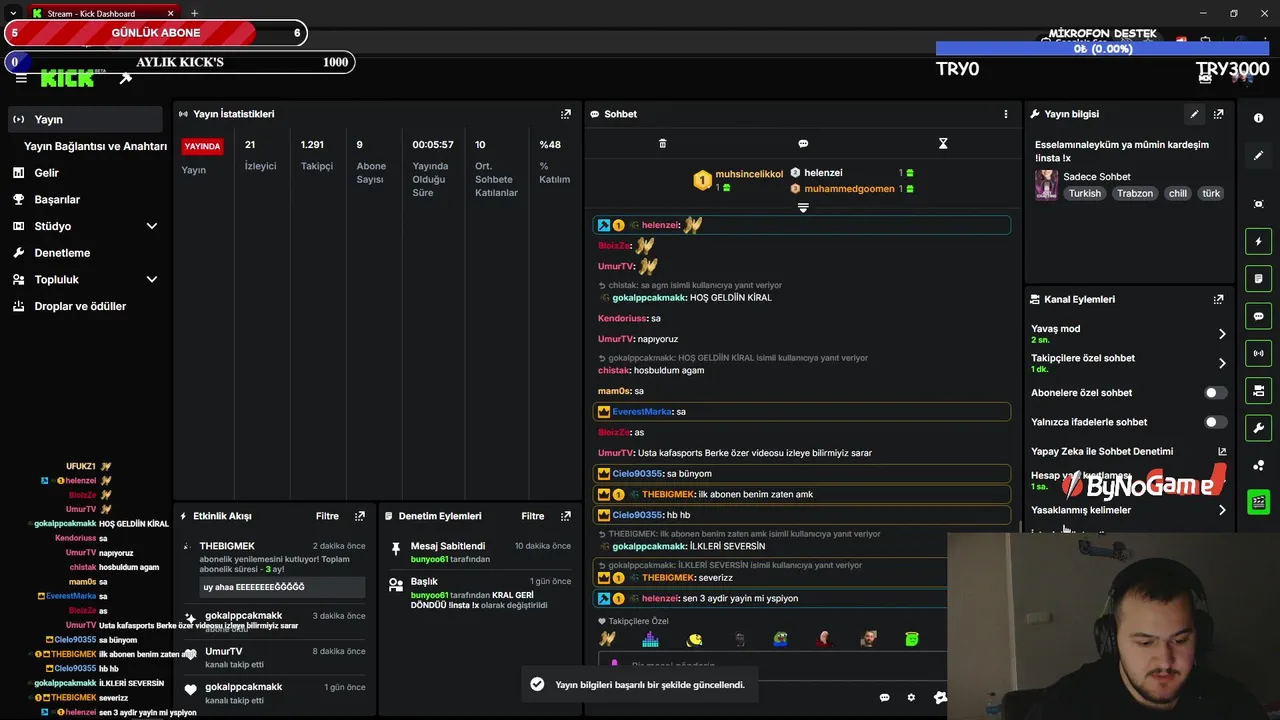Open Yayın Bağlantısı ve Anahtarı page
Image resolution: width=1280 pixels, height=720 pixels.
pyautogui.click(x=95, y=146)
